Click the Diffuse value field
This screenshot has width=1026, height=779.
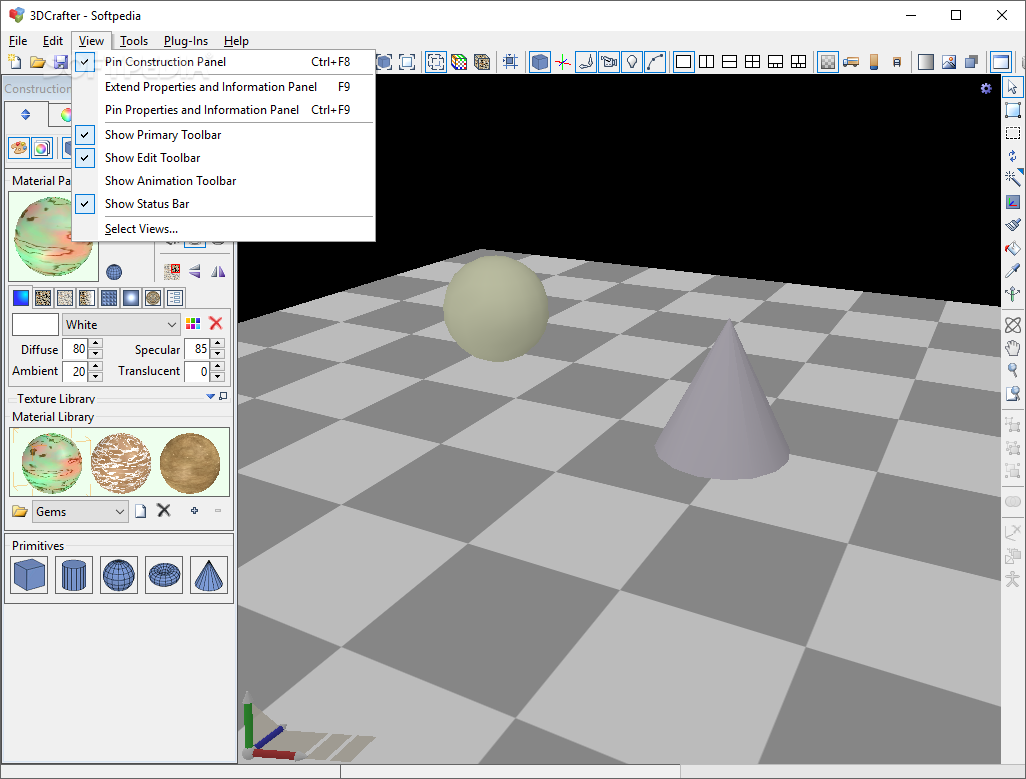[76, 349]
